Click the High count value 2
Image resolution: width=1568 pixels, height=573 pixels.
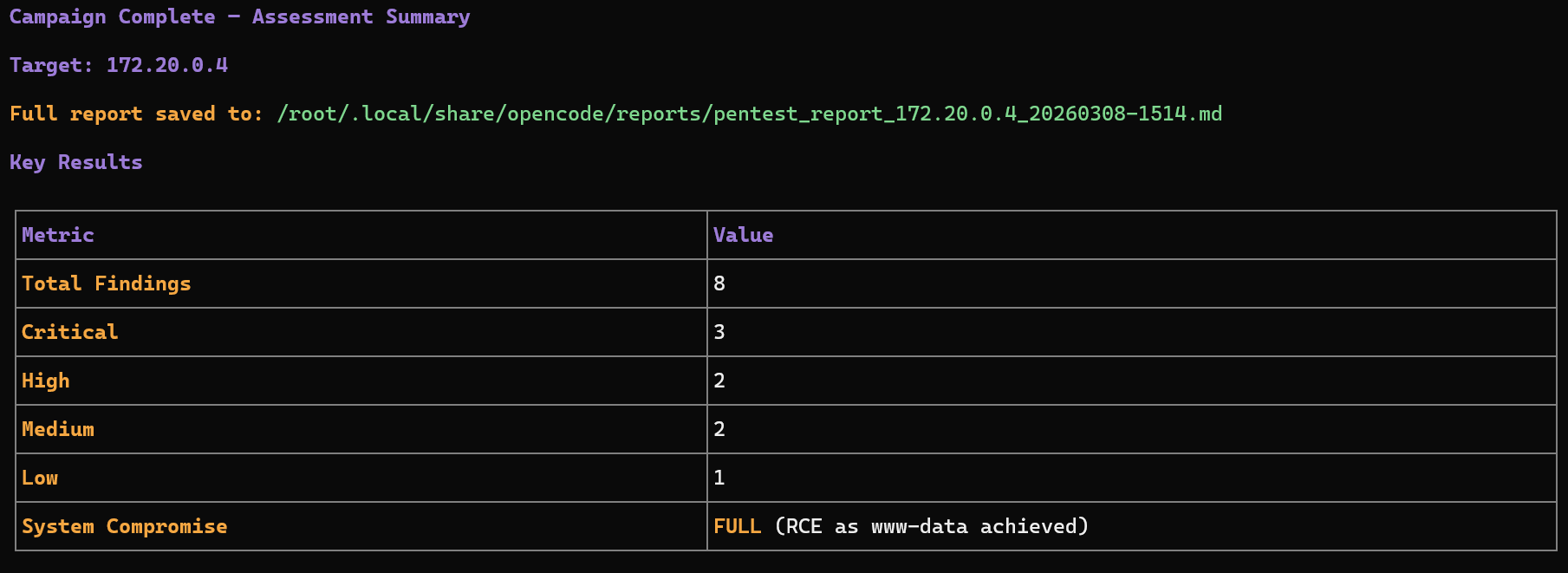719,381
